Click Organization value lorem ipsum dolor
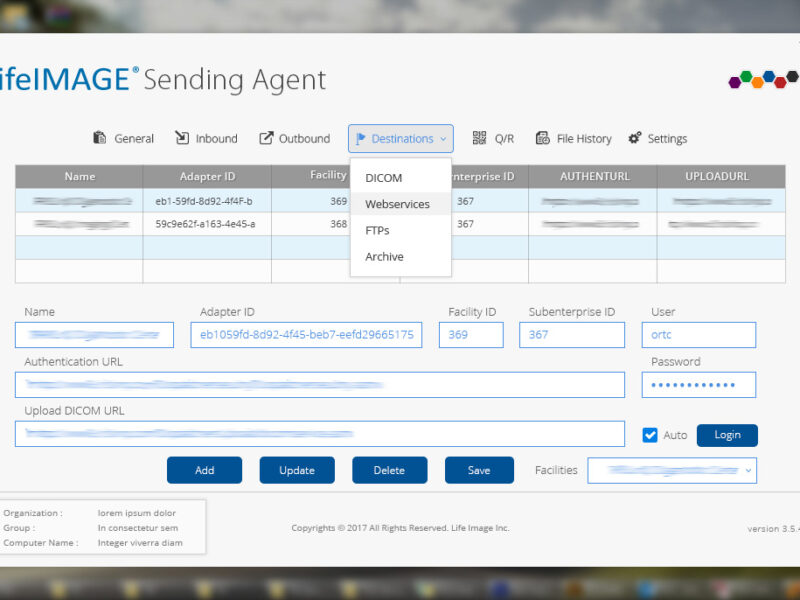Image resolution: width=800 pixels, height=600 pixels. click(x=137, y=513)
